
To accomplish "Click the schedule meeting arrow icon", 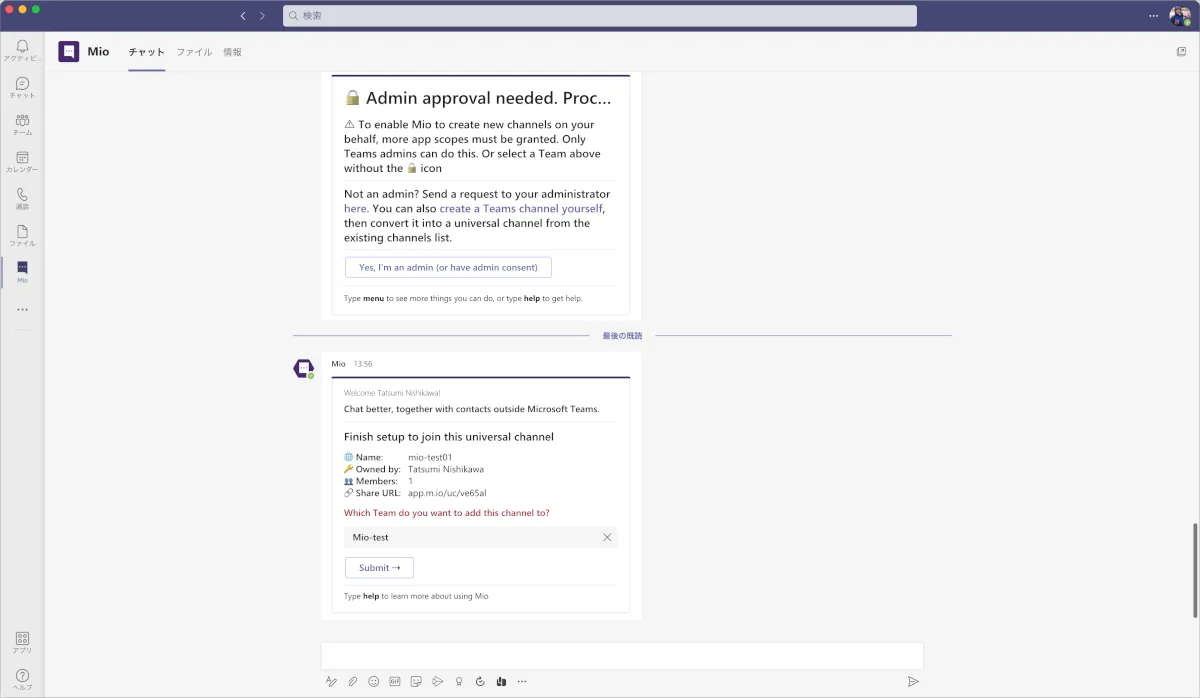I will point(437,682).
